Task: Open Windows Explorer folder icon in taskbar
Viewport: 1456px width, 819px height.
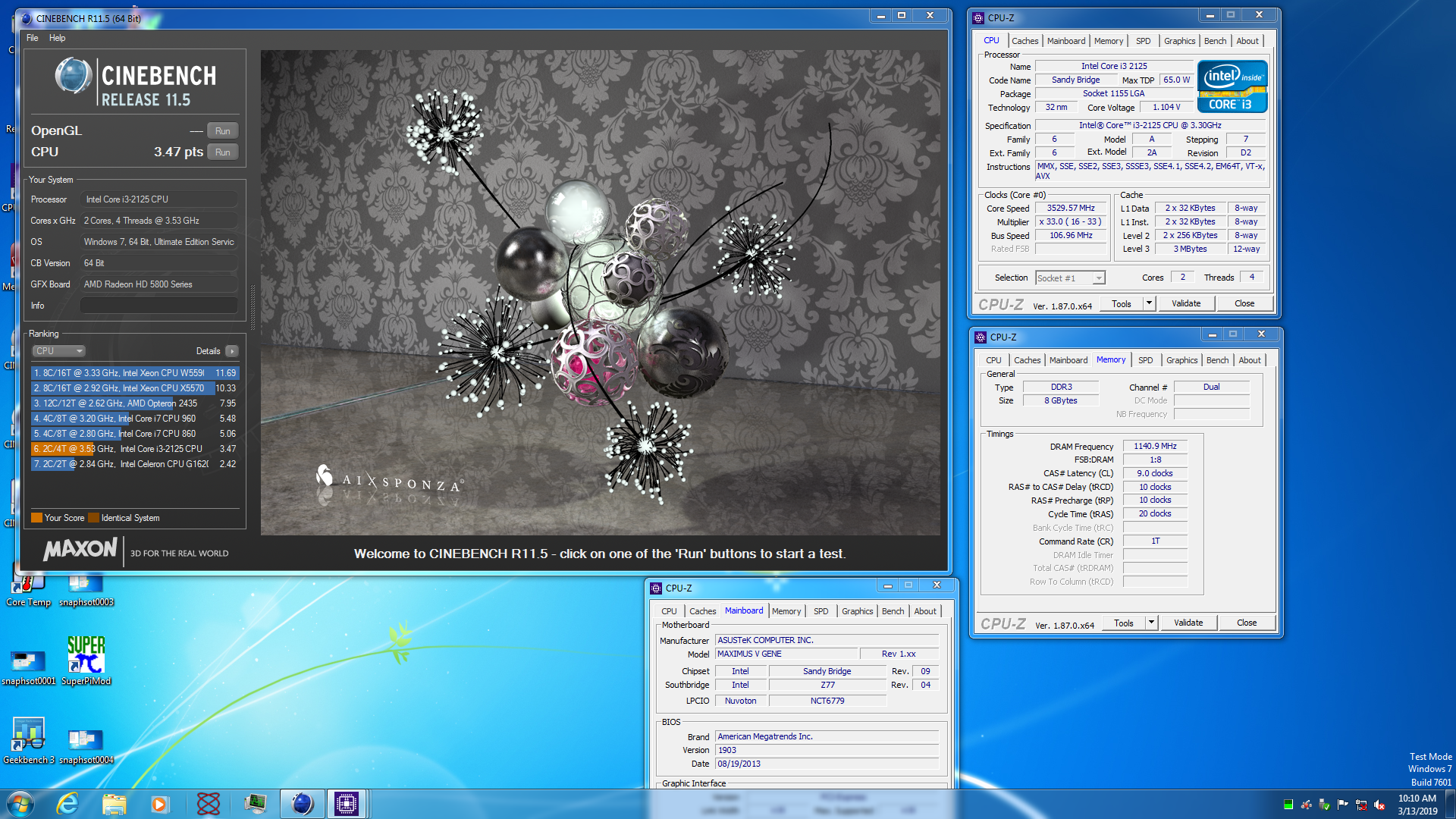Action: pyautogui.click(x=114, y=804)
